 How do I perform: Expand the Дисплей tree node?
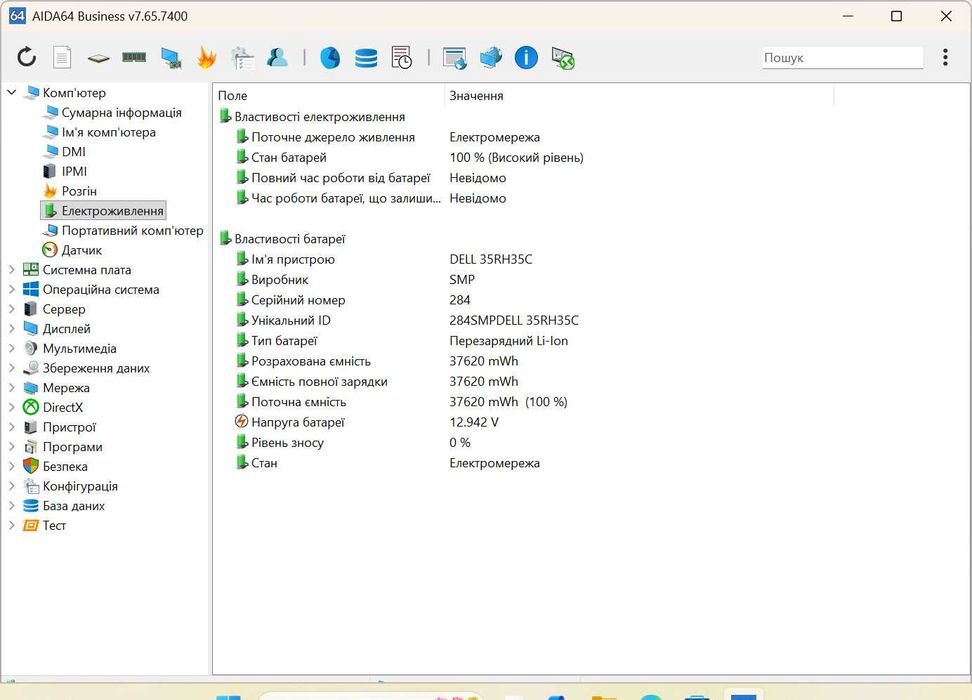[x=11, y=329]
